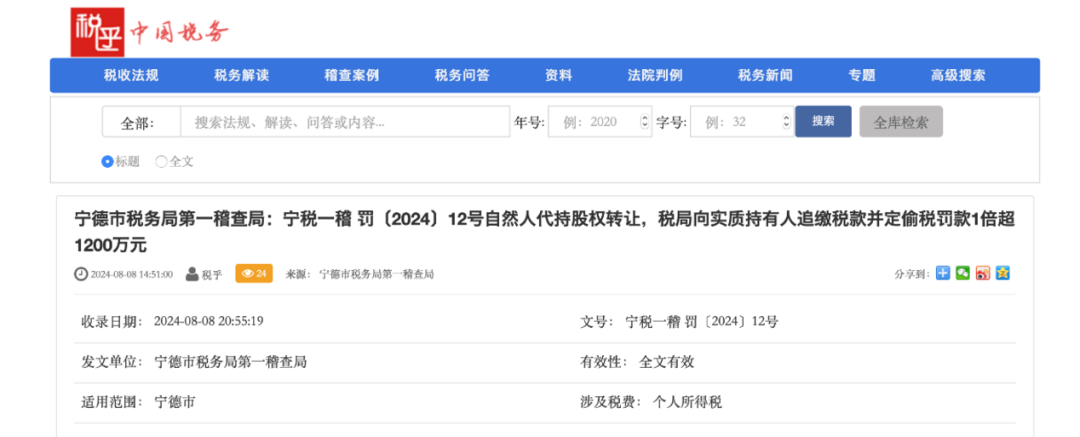1080x437 pixels.
Task: Click the 字号 number stepper arrows
Action: pos(786,122)
